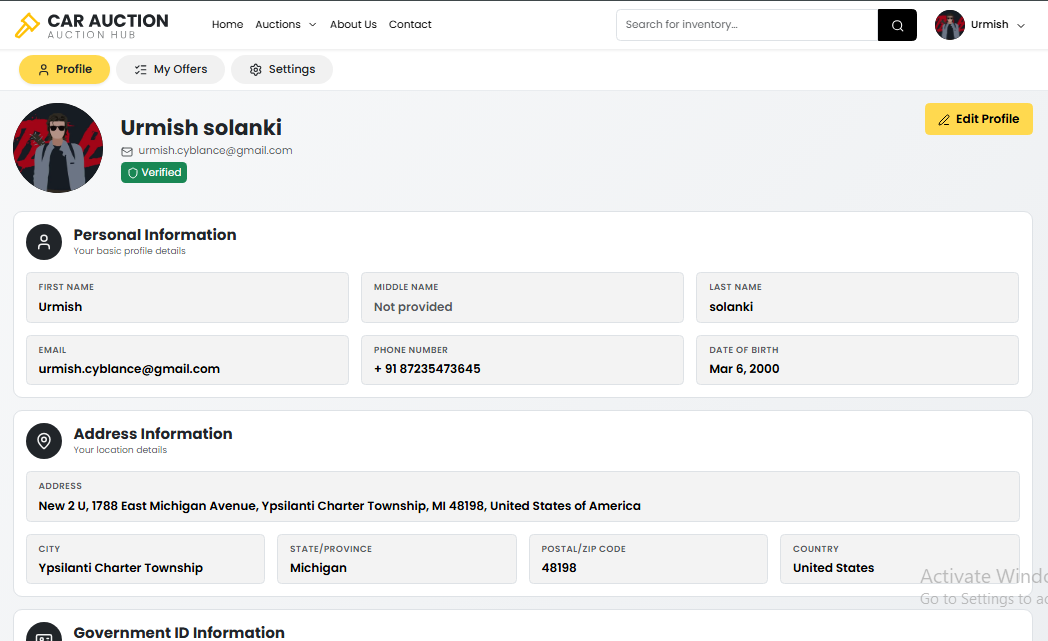The height and width of the screenshot is (641, 1048).
Task: Click the Car Auction brand name text
Action: pyautogui.click(x=108, y=21)
